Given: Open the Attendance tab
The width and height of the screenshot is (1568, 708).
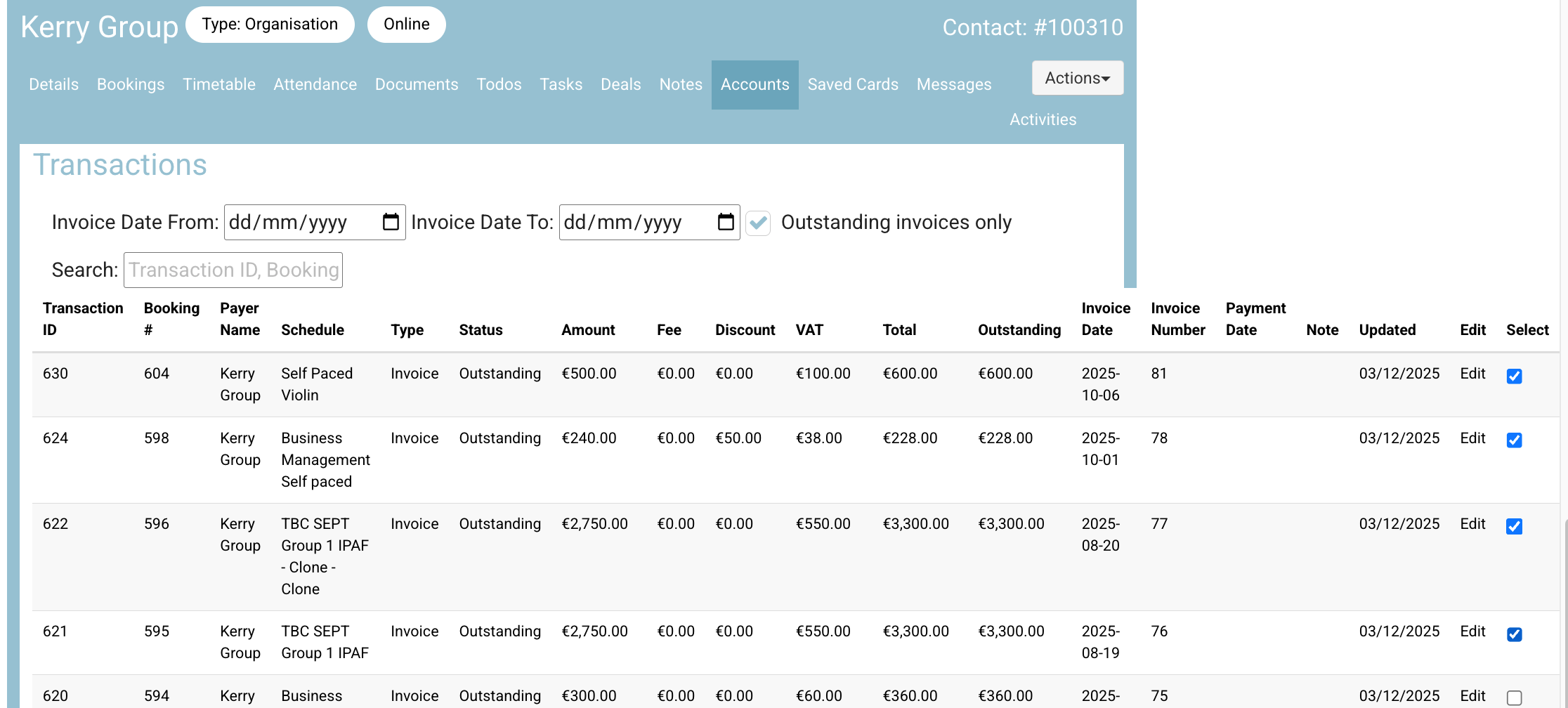Looking at the screenshot, I should click(x=315, y=84).
